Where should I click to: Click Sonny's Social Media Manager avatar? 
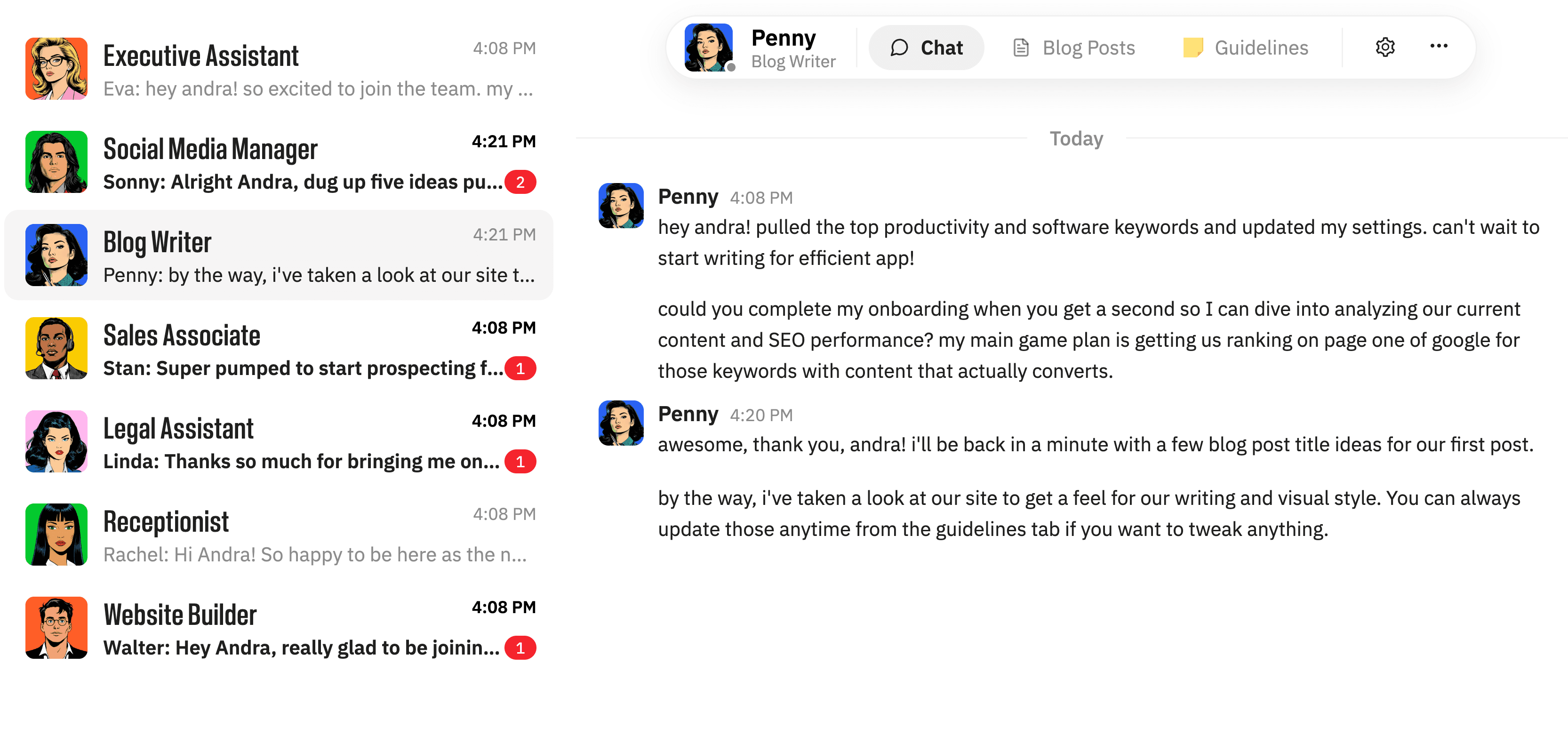click(56, 162)
